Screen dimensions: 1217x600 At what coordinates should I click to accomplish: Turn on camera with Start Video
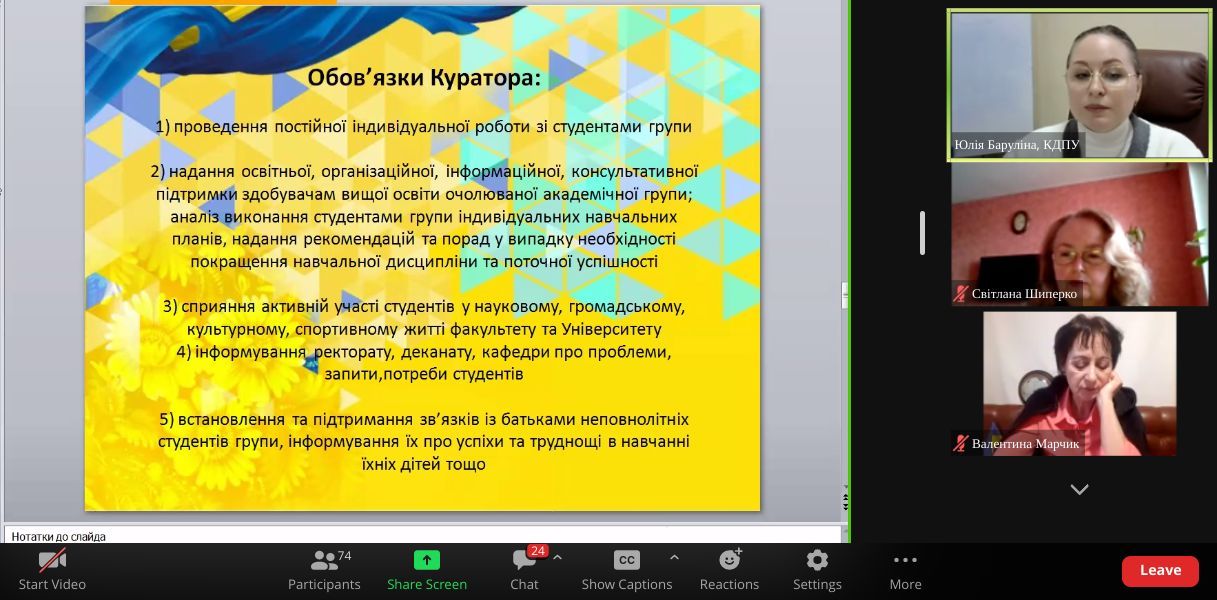point(52,569)
